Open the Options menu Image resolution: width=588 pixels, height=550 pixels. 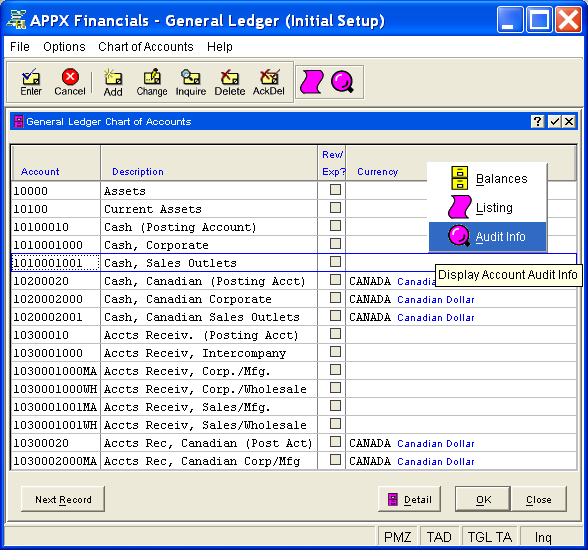click(x=64, y=47)
